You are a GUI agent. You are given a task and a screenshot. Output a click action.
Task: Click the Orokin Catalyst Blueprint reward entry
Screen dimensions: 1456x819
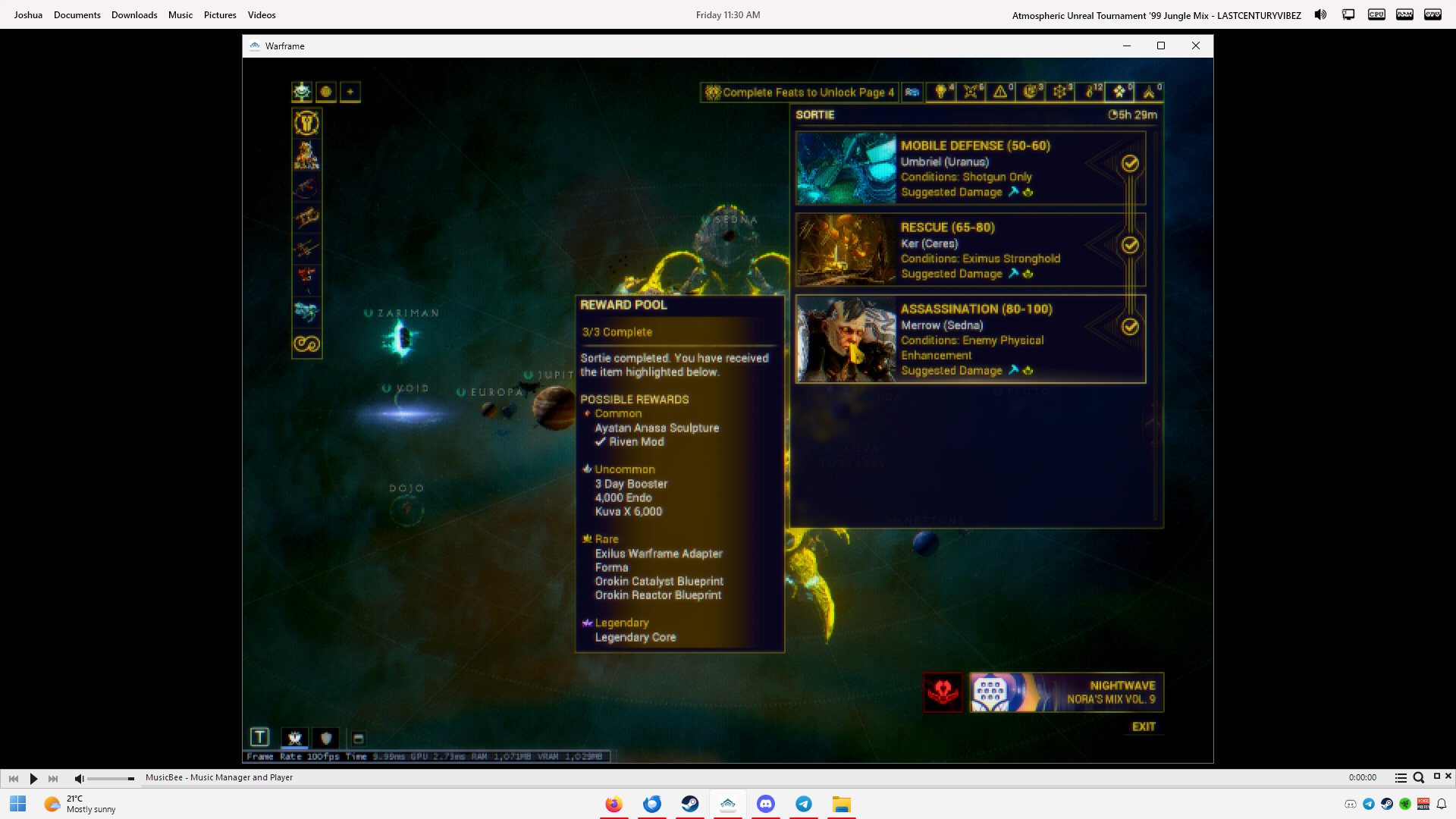(x=659, y=582)
